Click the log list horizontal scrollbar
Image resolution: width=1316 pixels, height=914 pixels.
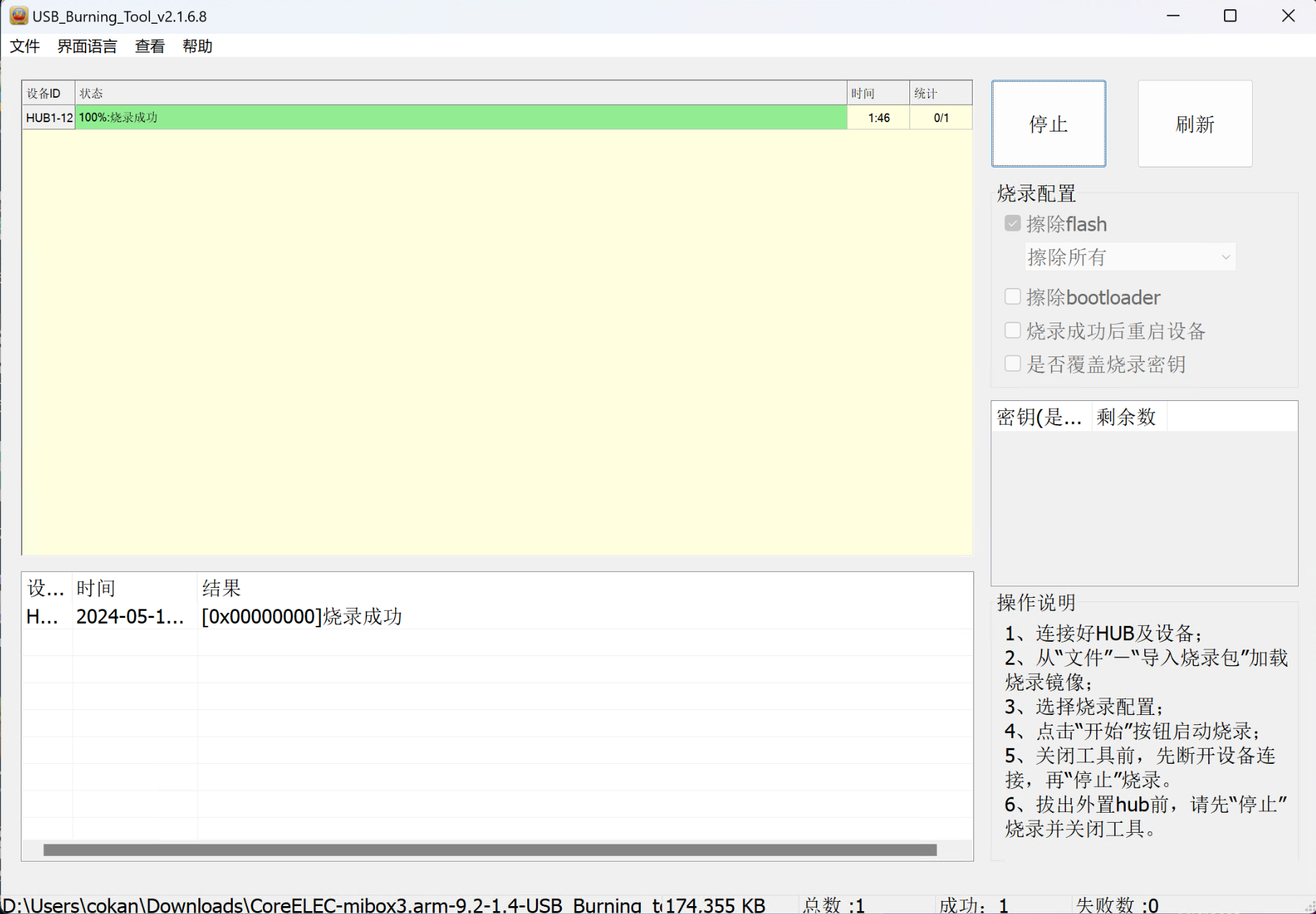(490, 850)
